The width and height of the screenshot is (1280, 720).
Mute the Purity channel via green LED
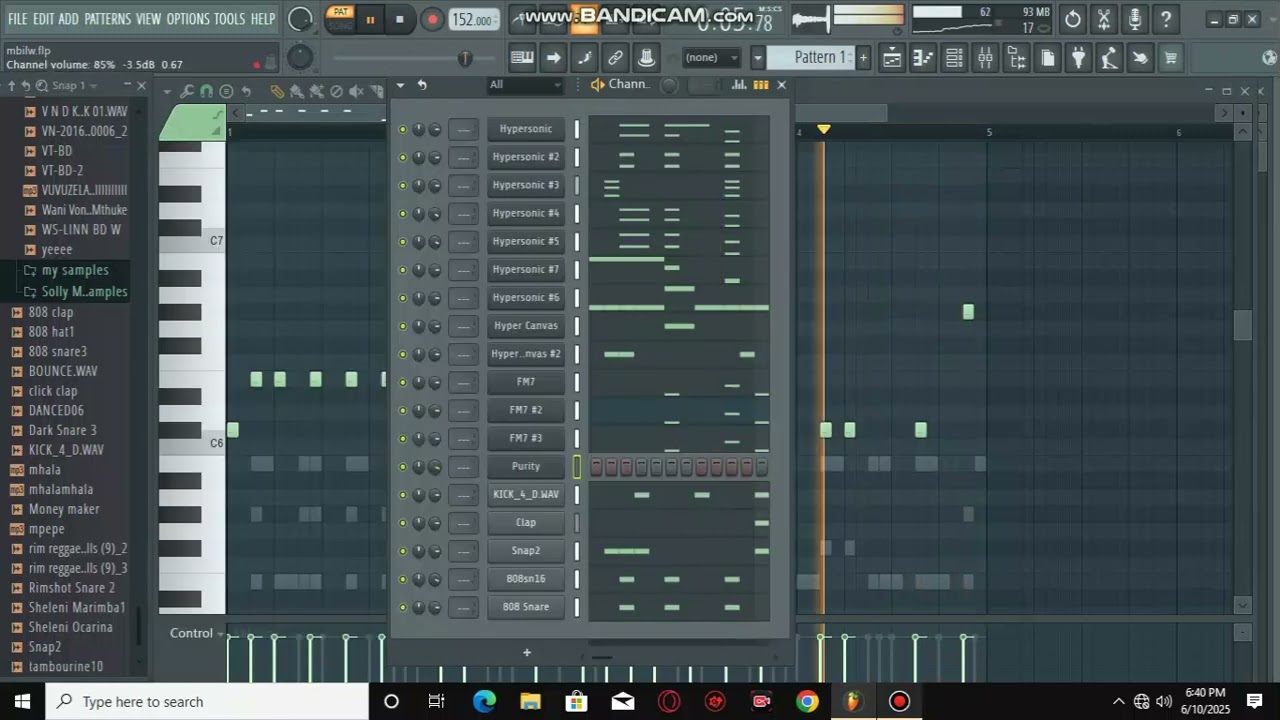coord(403,467)
